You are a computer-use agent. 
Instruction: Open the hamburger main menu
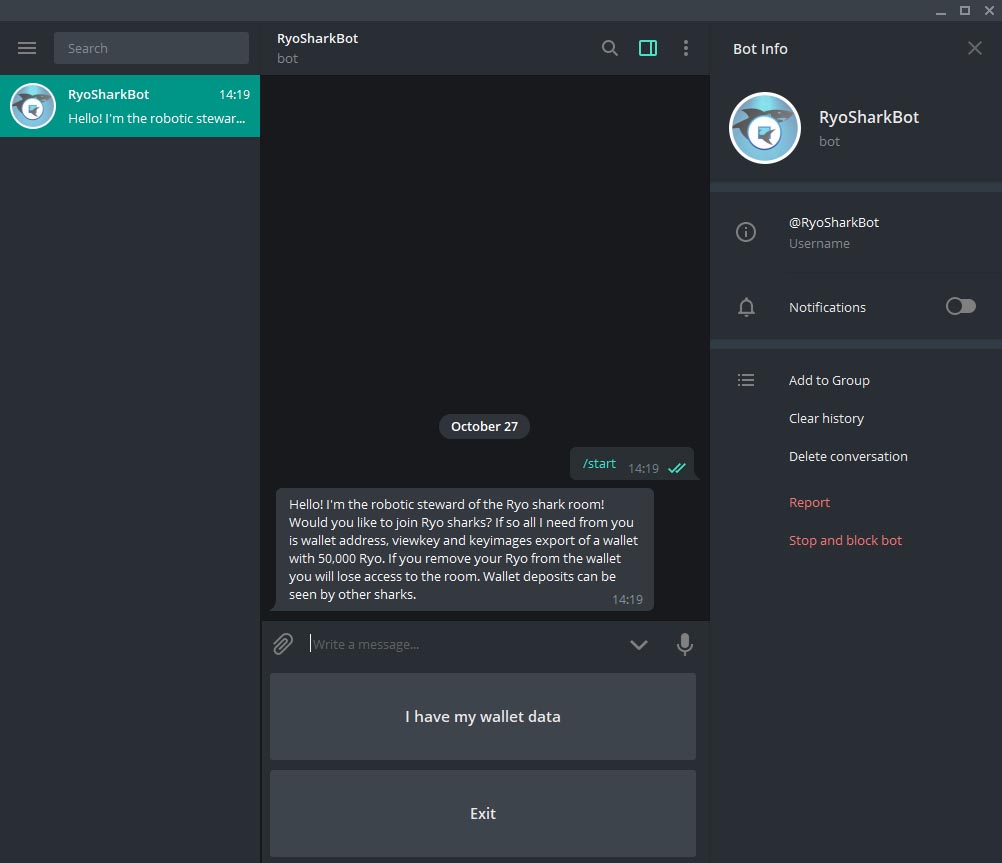27,48
